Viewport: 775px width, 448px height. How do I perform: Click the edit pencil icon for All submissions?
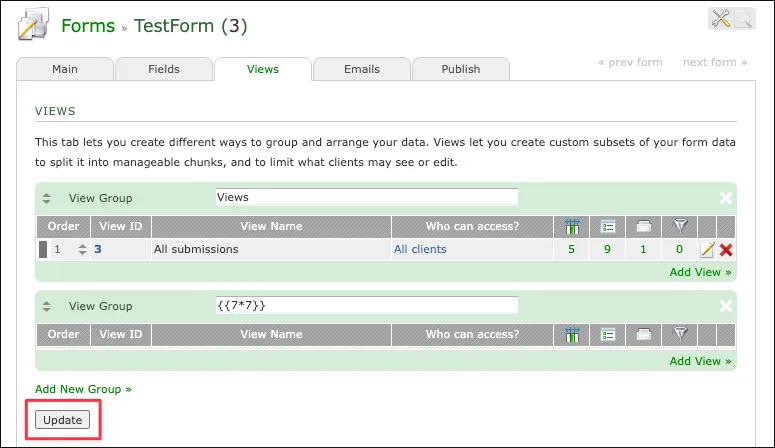[708, 249]
